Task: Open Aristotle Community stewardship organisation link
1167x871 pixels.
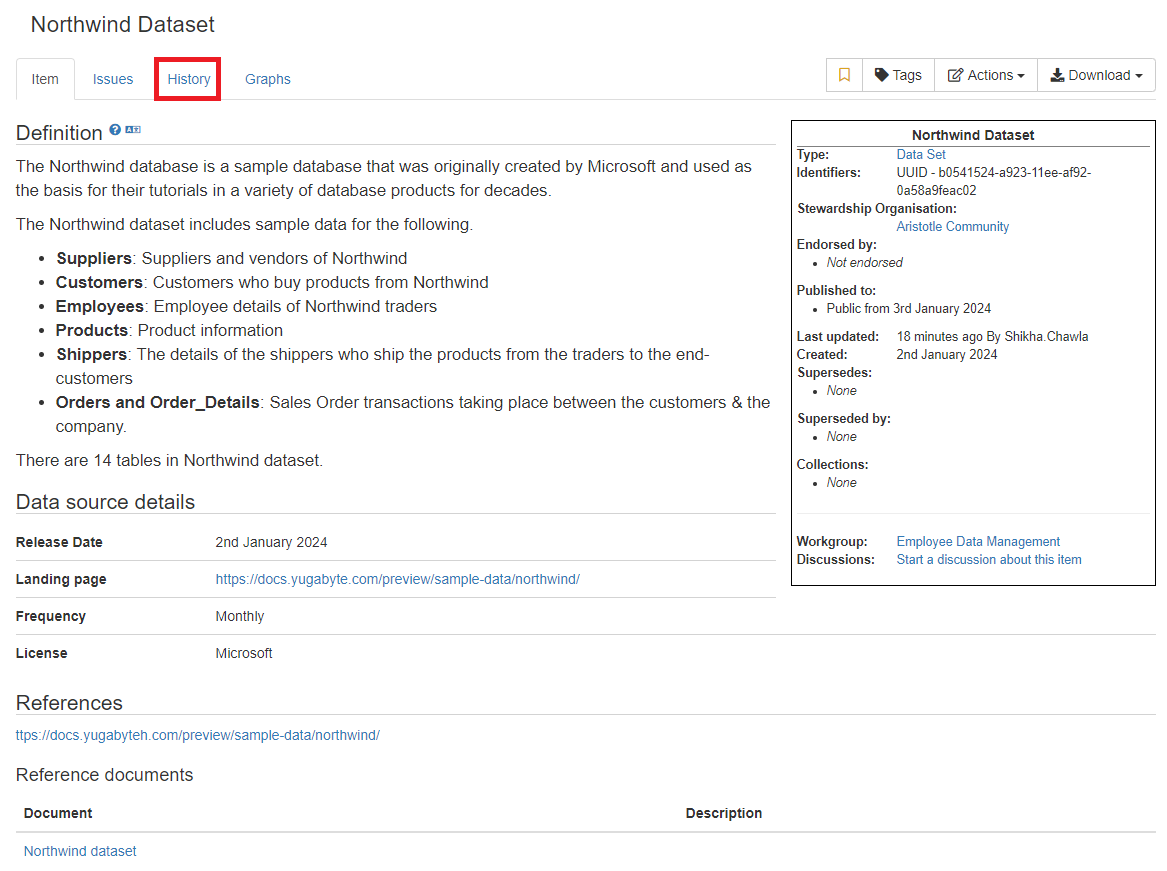Action: (952, 226)
